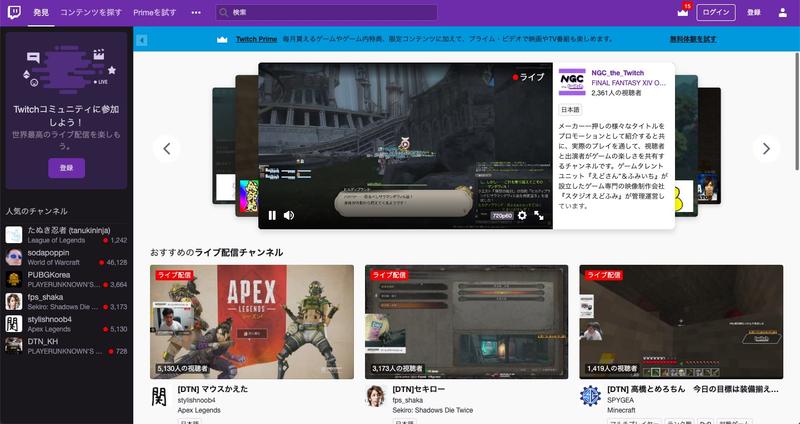Screen dimensions: 800x424
Task: Select the 日本語 tag in featured panel
Action: coord(570,110)
